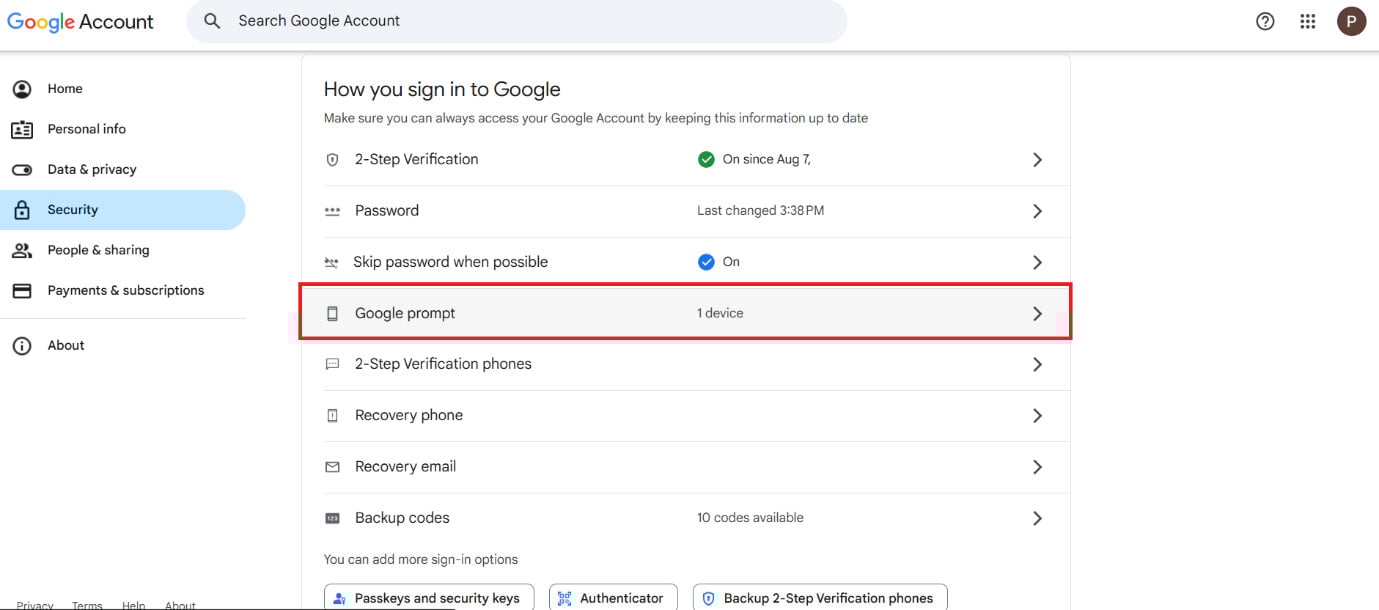Click the Passkeys person-key icon

tap(340, 598)
